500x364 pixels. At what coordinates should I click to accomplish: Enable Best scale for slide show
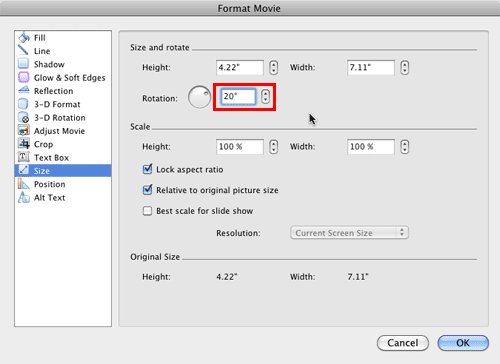tap(147, 211)
